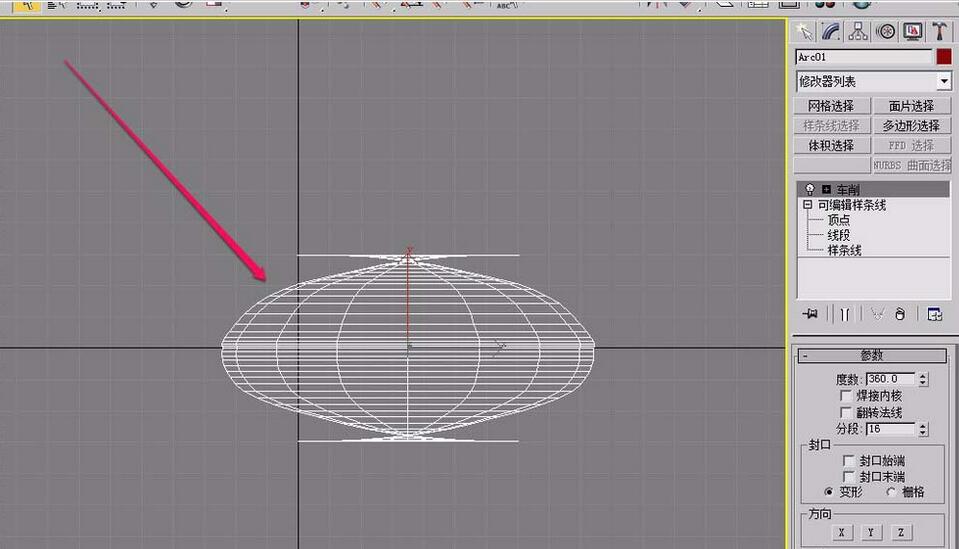Switch to the Modify panel tab
959x549 pixels.
pyautogui.click(x=831, y=31)
